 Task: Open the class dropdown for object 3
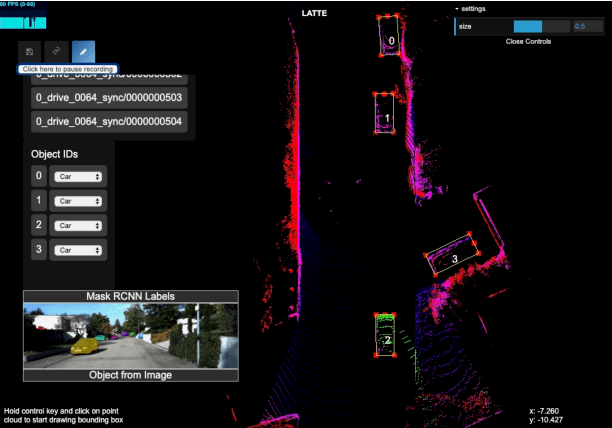pos(78,250)
